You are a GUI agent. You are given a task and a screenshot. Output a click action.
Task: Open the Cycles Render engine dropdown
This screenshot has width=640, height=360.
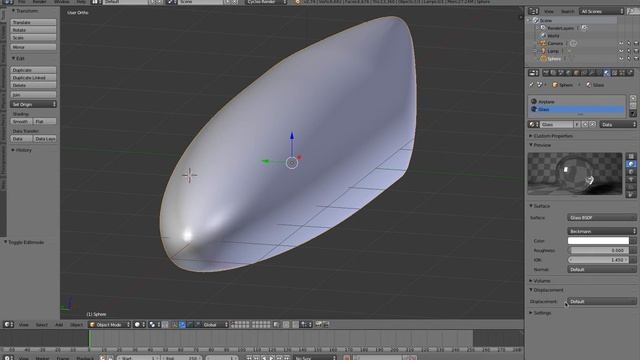pyautogui.click(x=266, y=2)
